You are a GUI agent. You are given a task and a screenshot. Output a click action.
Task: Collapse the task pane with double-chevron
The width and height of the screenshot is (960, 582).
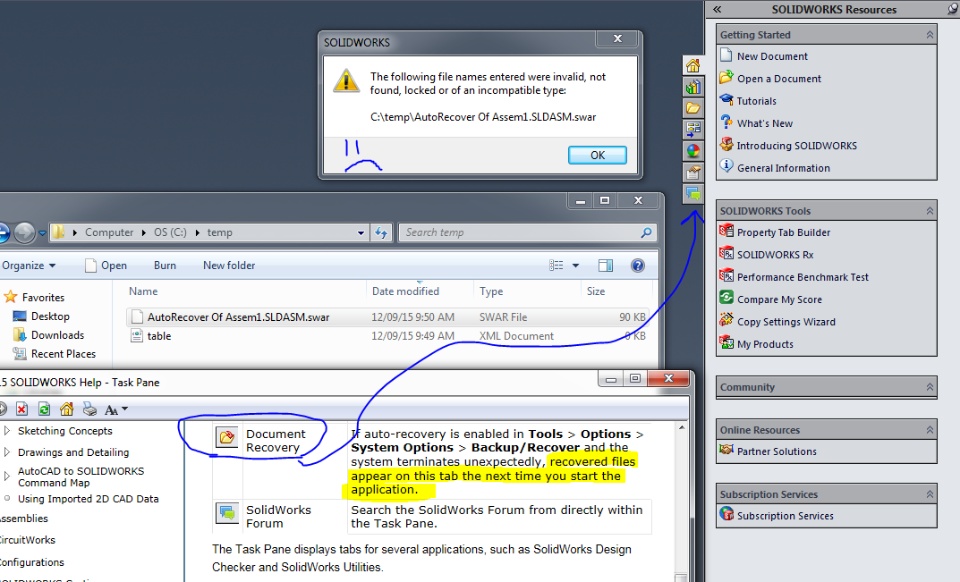pos(717,9)
